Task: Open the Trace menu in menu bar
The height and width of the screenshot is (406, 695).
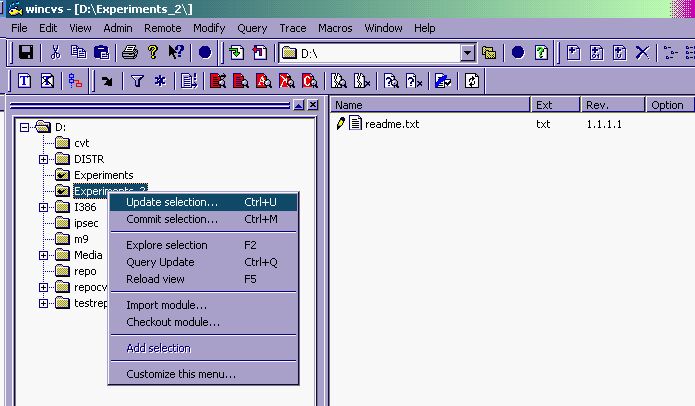Action: click(291, 28)
